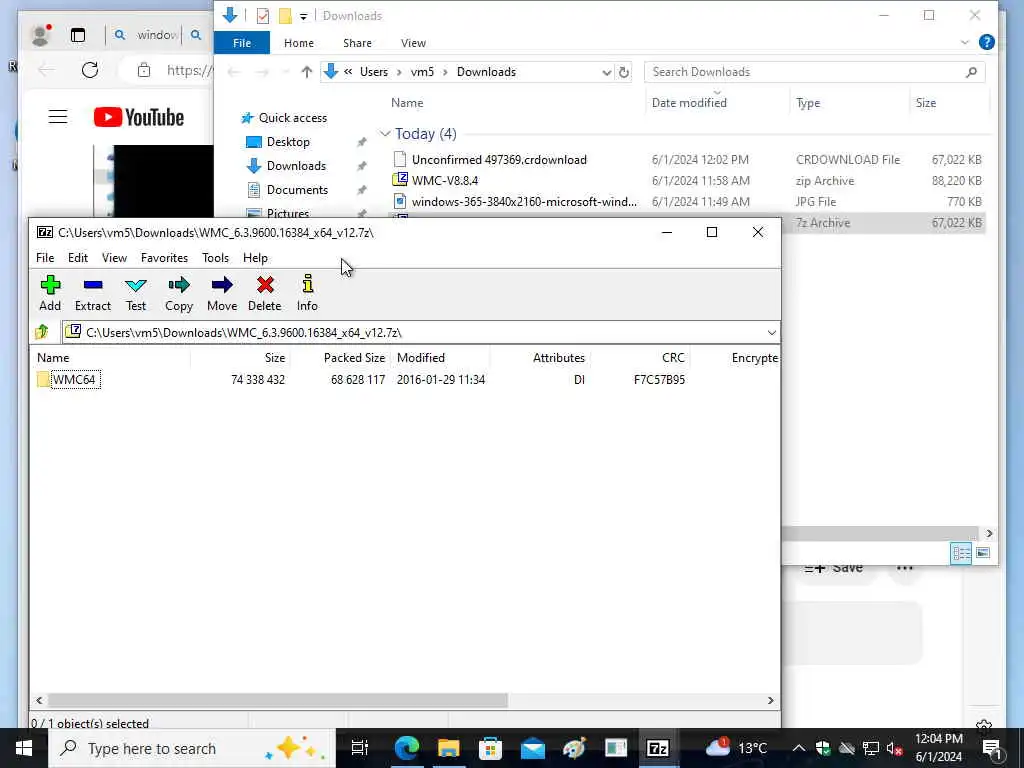Switch Explorer to large icons view
1024x768 pixels.
click(983, 553)
